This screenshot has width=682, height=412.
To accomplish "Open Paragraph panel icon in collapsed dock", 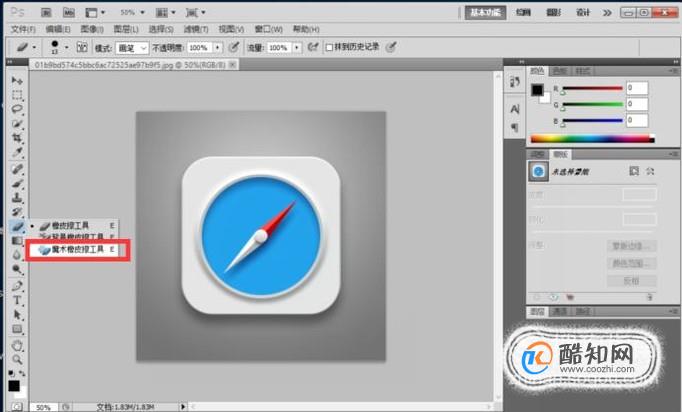I will tap(515, 127).
